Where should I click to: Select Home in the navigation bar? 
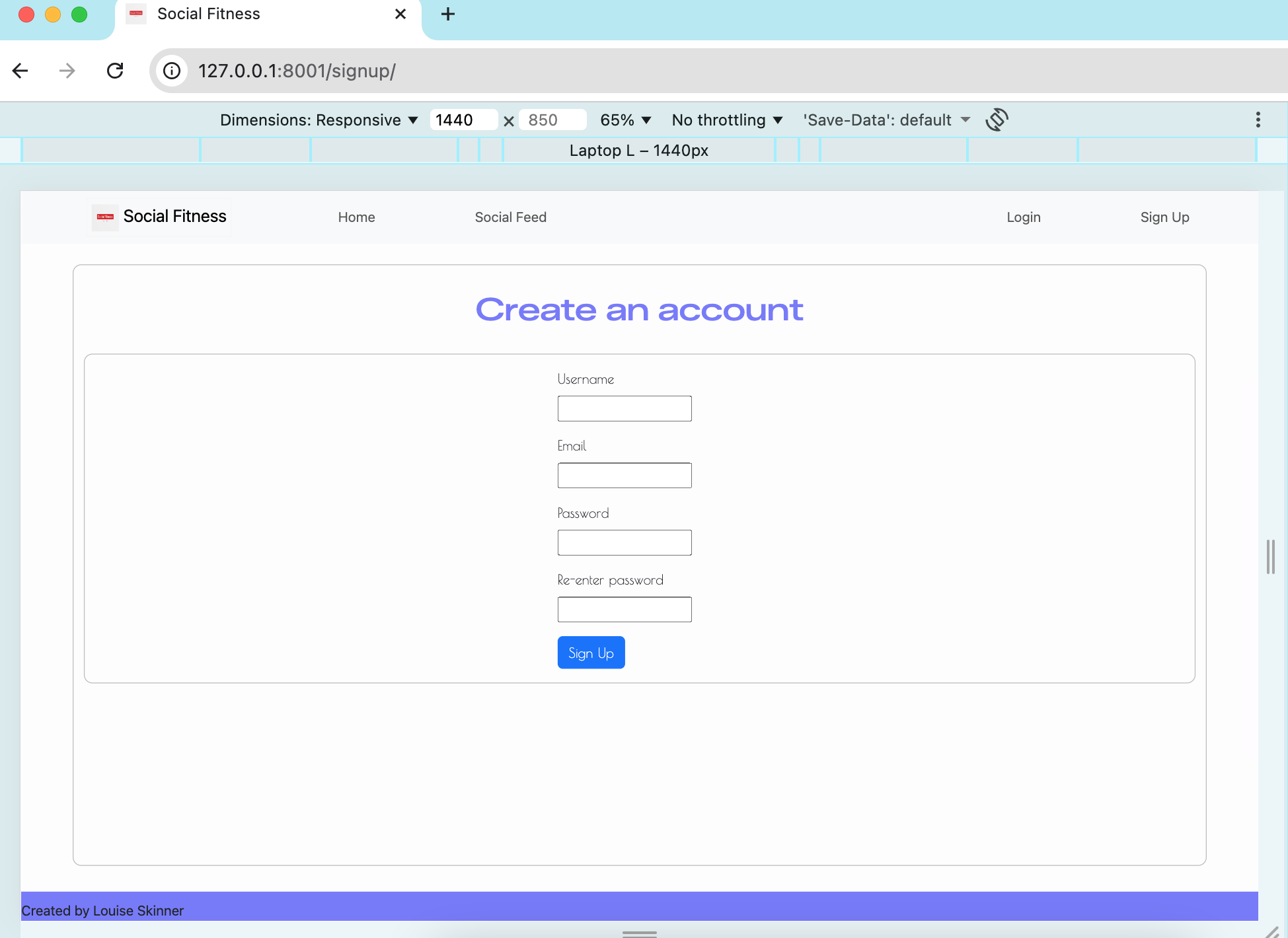[x=356, y=217]
